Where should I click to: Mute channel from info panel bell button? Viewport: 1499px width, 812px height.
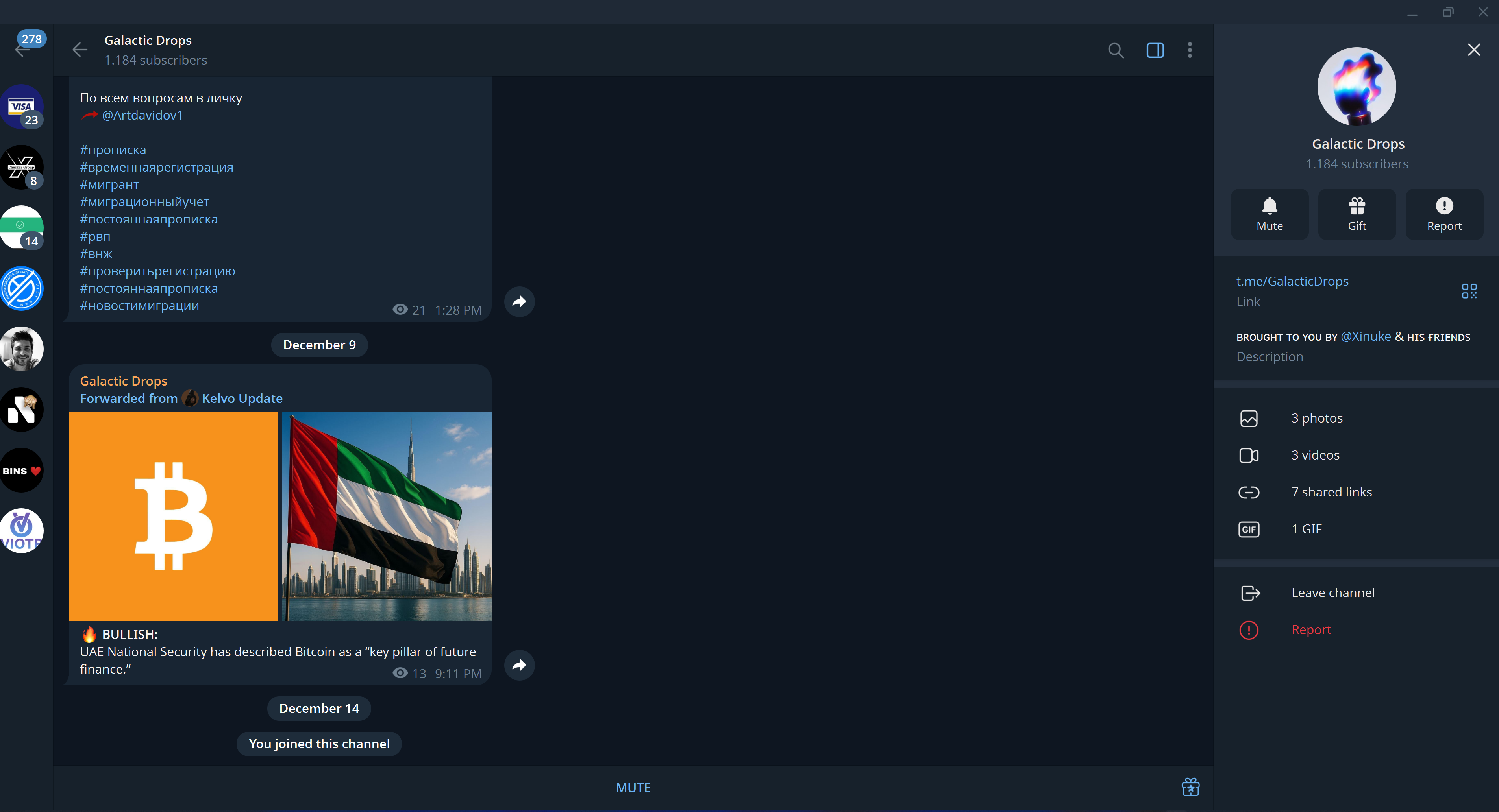tap(1270, 214)
